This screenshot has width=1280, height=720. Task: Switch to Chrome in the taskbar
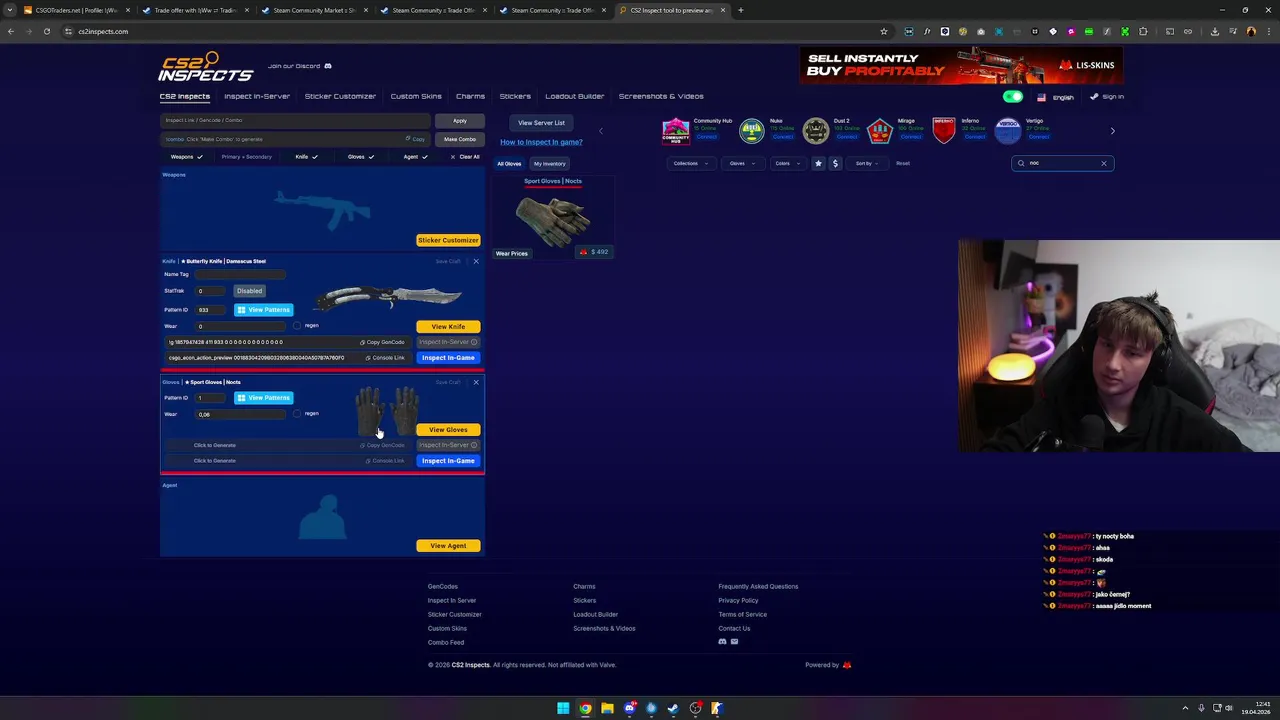[585, 708]
